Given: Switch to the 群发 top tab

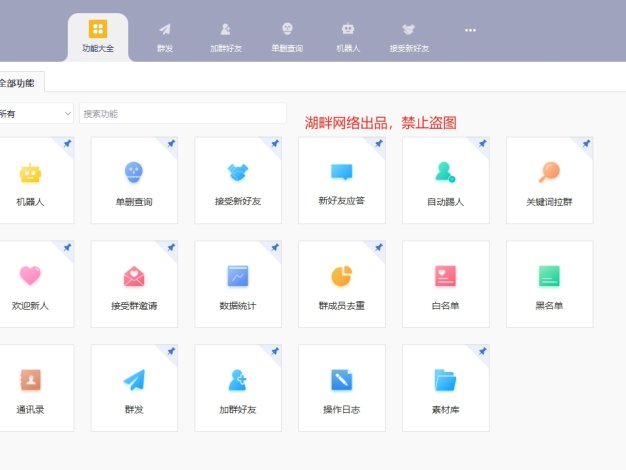Looking at the screenshot, I should pos(164,37).
